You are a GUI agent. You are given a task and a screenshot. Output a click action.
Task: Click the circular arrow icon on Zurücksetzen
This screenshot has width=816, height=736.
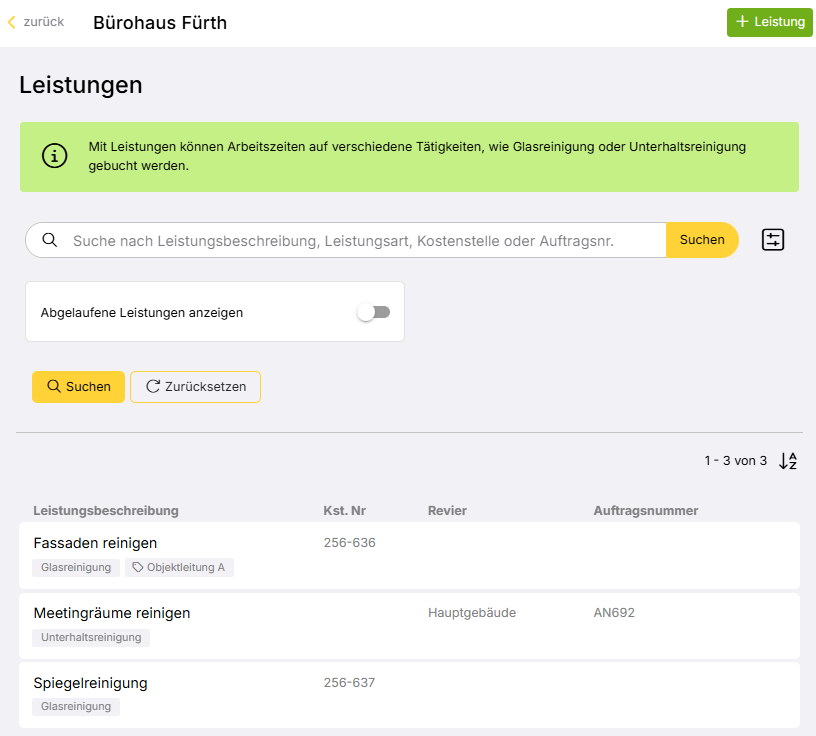point(153,386)
